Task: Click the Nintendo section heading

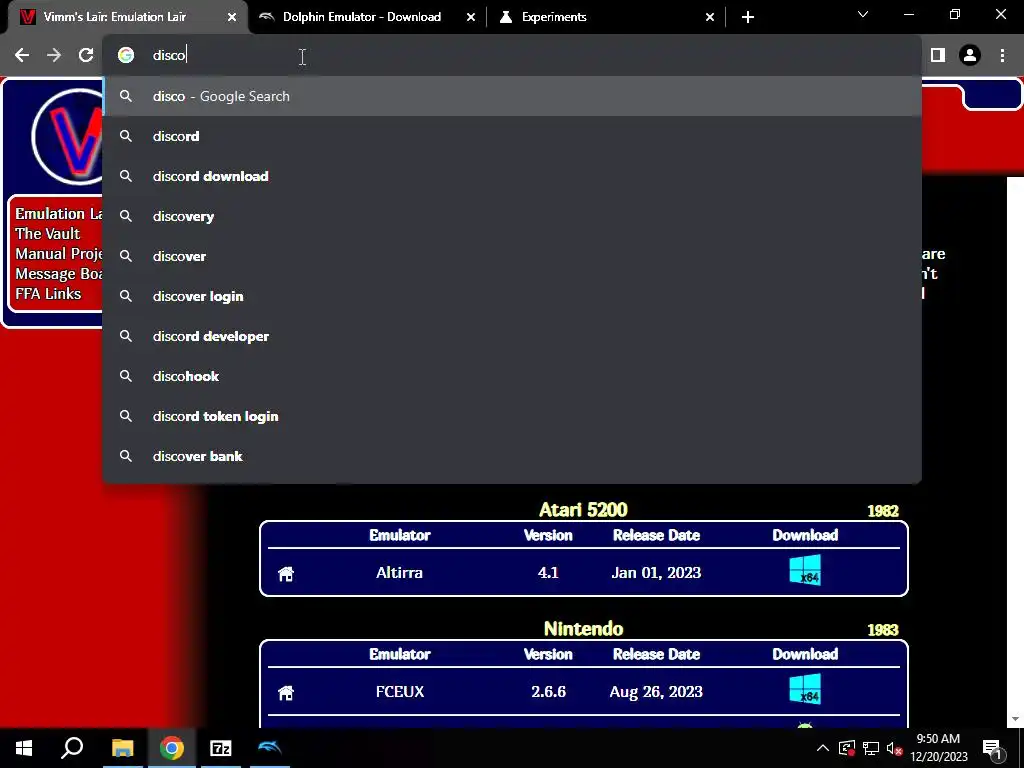Action: pos(583,628)
